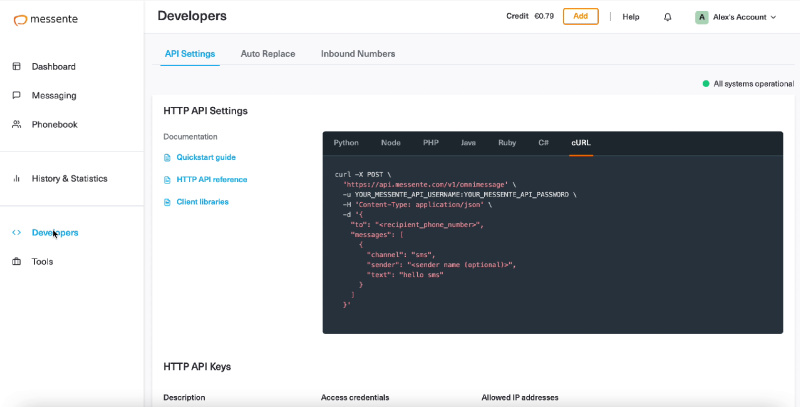This screenshot has height=407, width=800.
Task: Select the Python code tab
Action: point(346,143)
